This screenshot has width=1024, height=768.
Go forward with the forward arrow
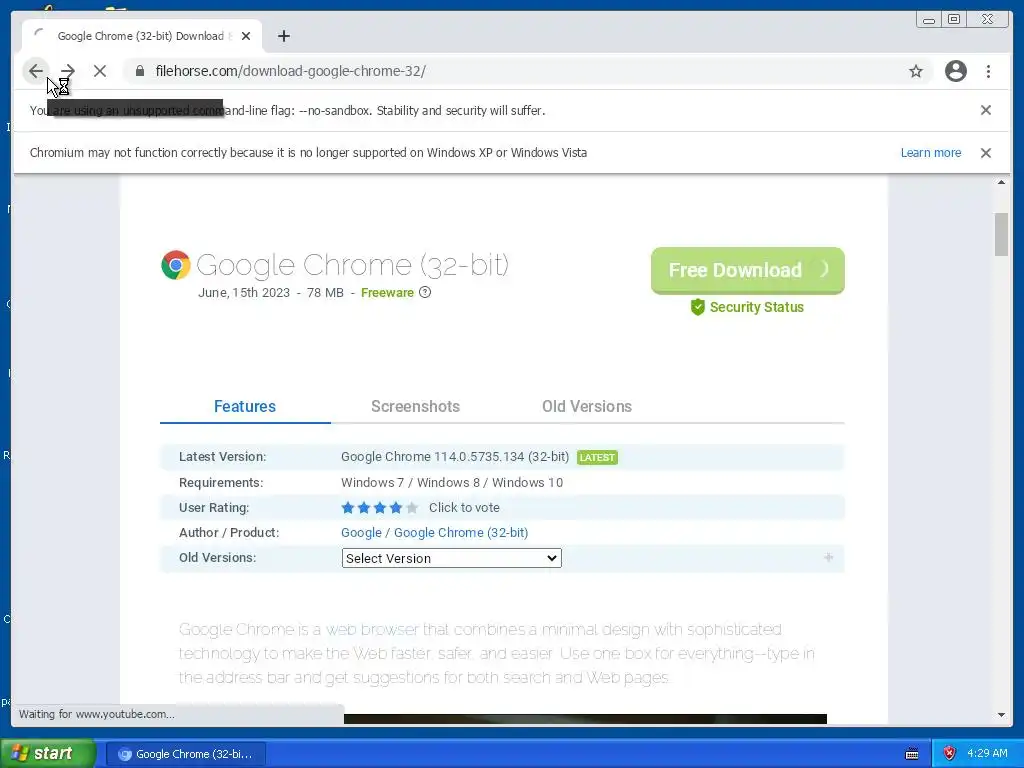tap(68, 71)
